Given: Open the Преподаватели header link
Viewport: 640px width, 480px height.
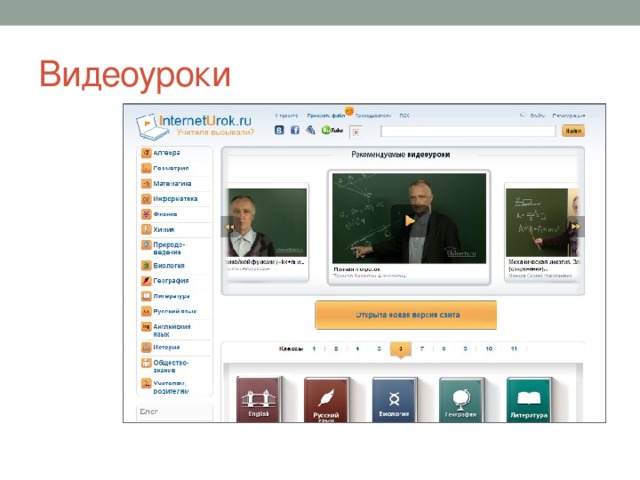Looking at the screenshot, I should tap(373, 116).
